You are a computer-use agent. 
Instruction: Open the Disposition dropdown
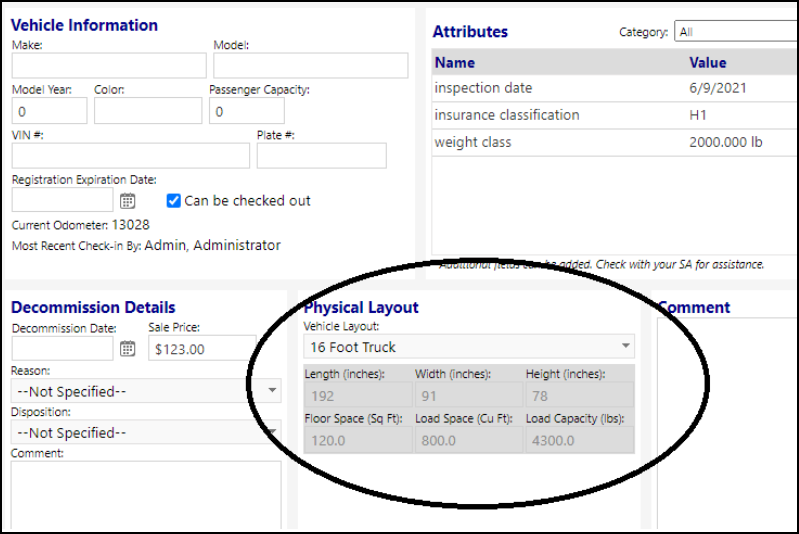click(146, 432)
